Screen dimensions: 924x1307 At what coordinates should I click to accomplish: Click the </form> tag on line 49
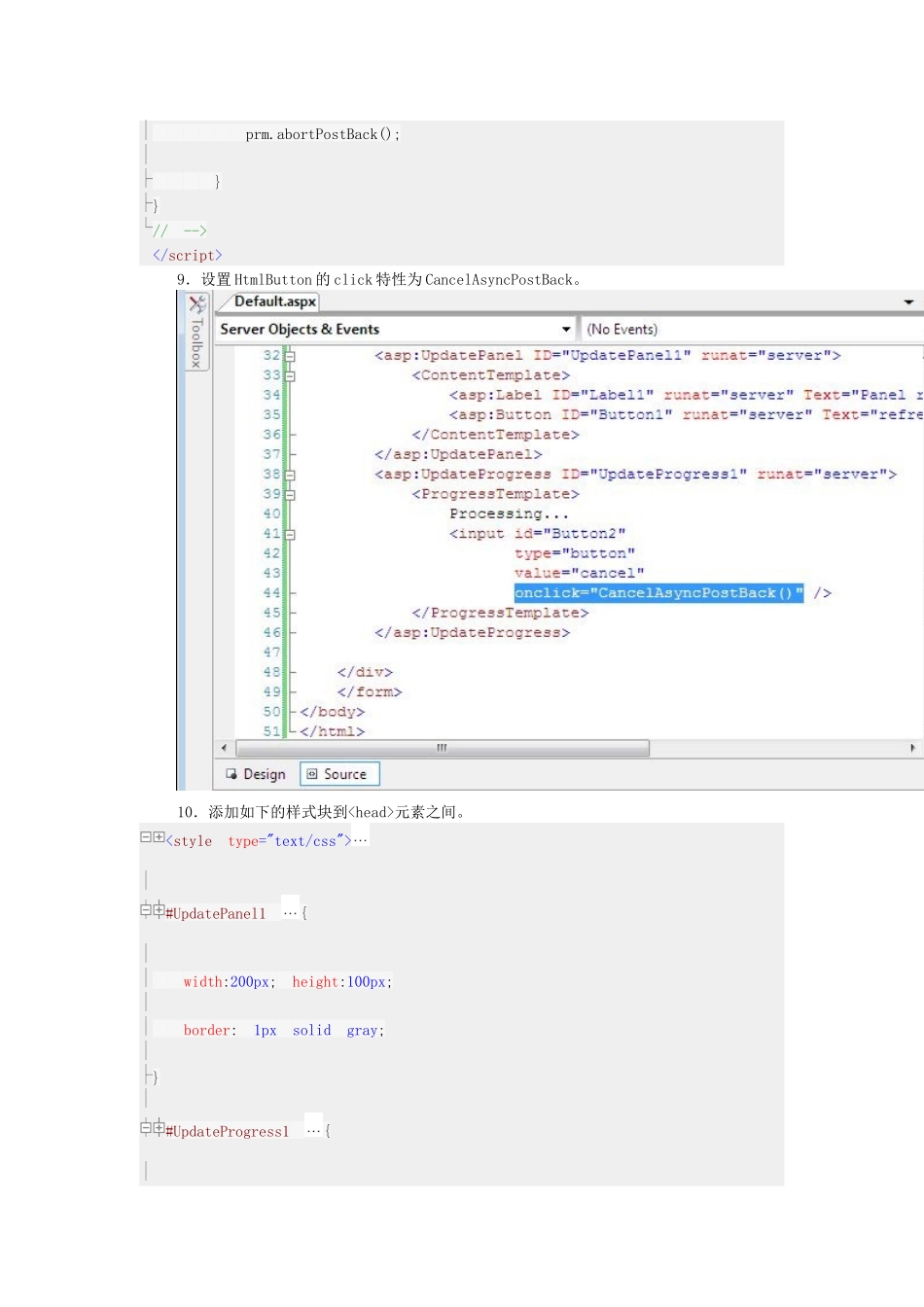[x=369, y=691]
